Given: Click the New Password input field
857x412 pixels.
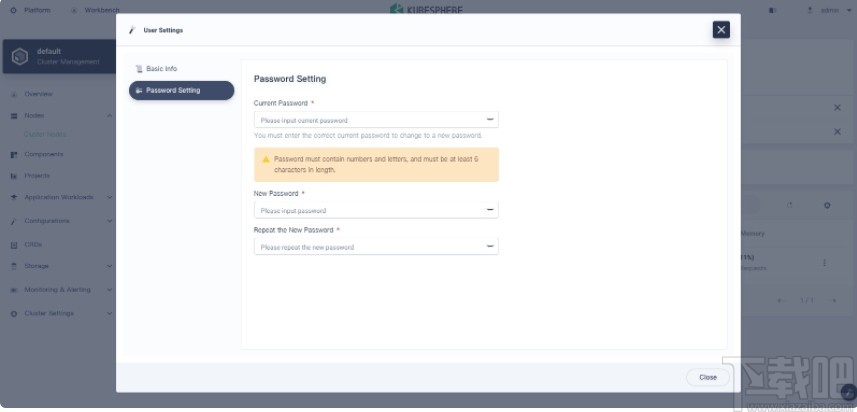Looking at the screenshot, I should click(x=368, y=210).
